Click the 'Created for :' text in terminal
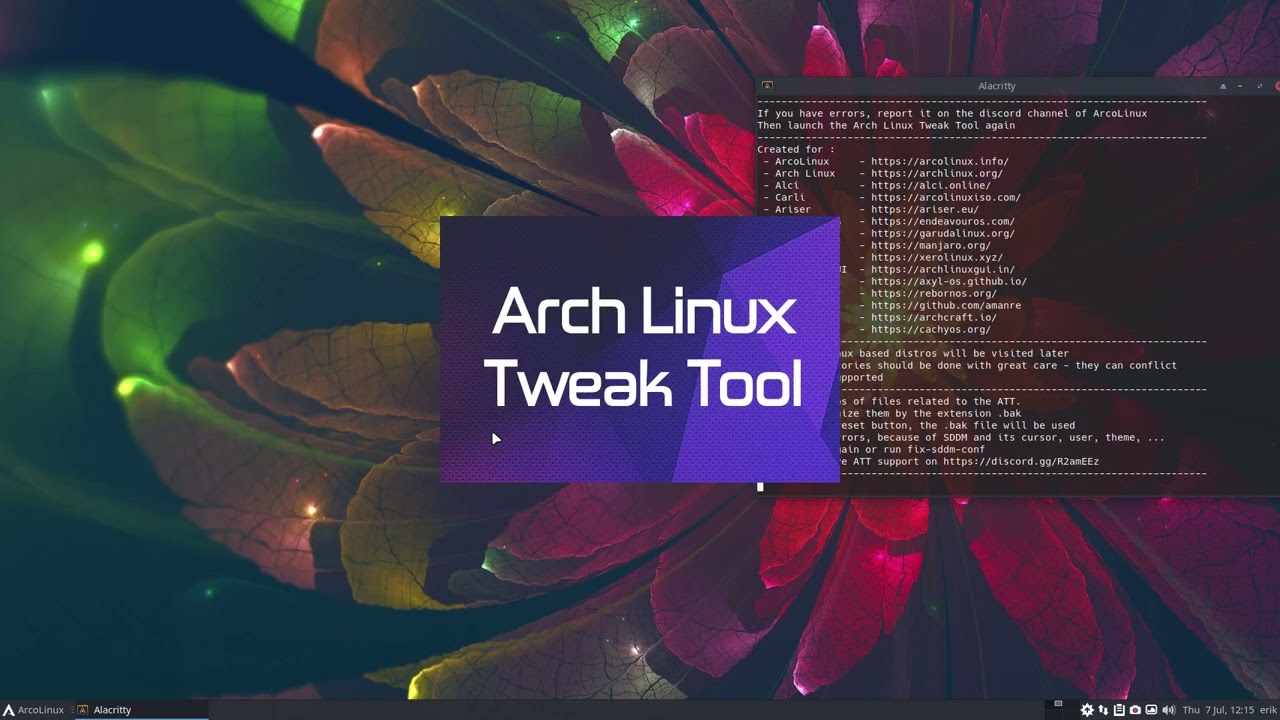The image size is (1280, 720). tap(796, 150)
